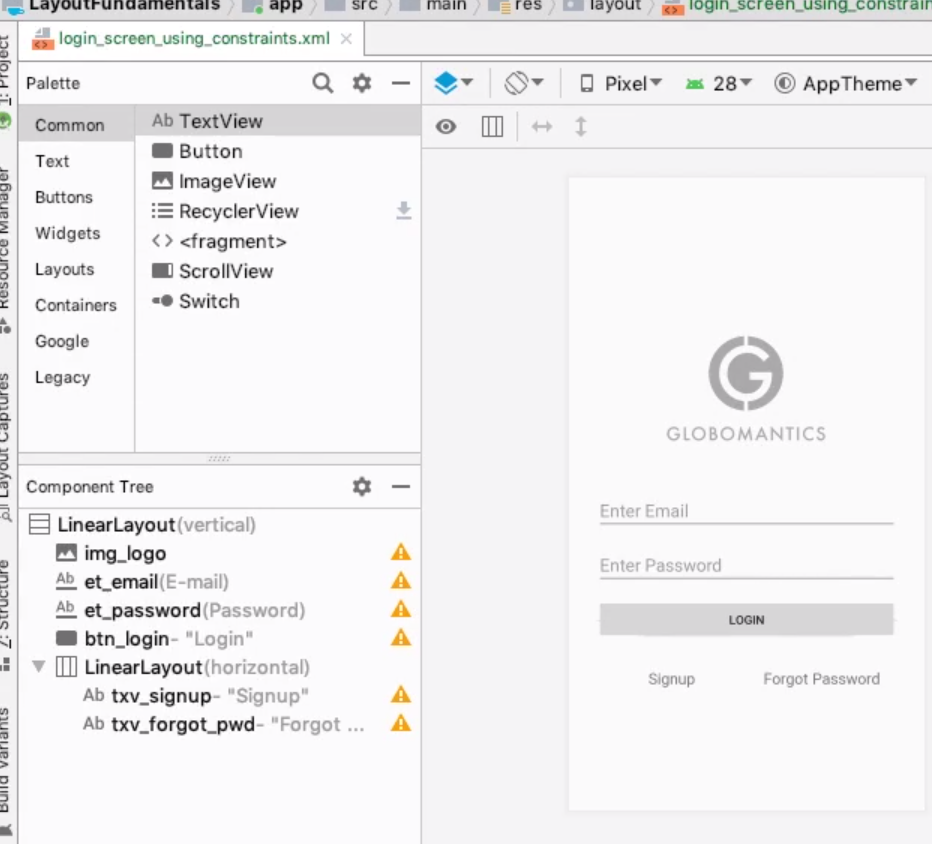
Task: Minimize the Component Tree panel
Action: pyautogui.click(x=401, y=487)
